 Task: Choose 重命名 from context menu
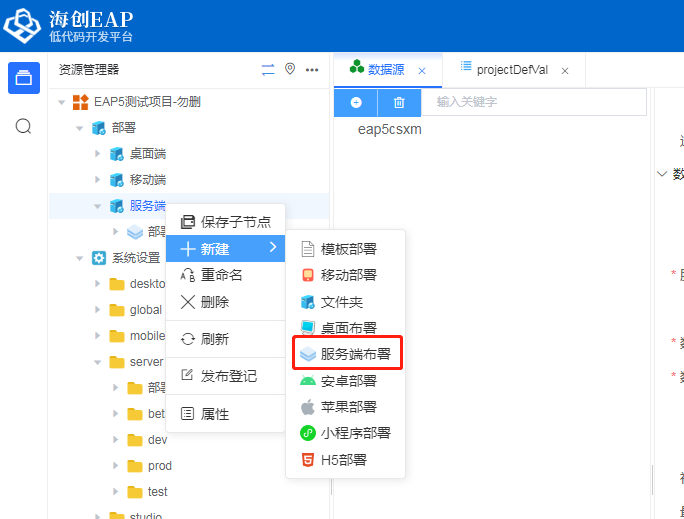tap(221, 275)
